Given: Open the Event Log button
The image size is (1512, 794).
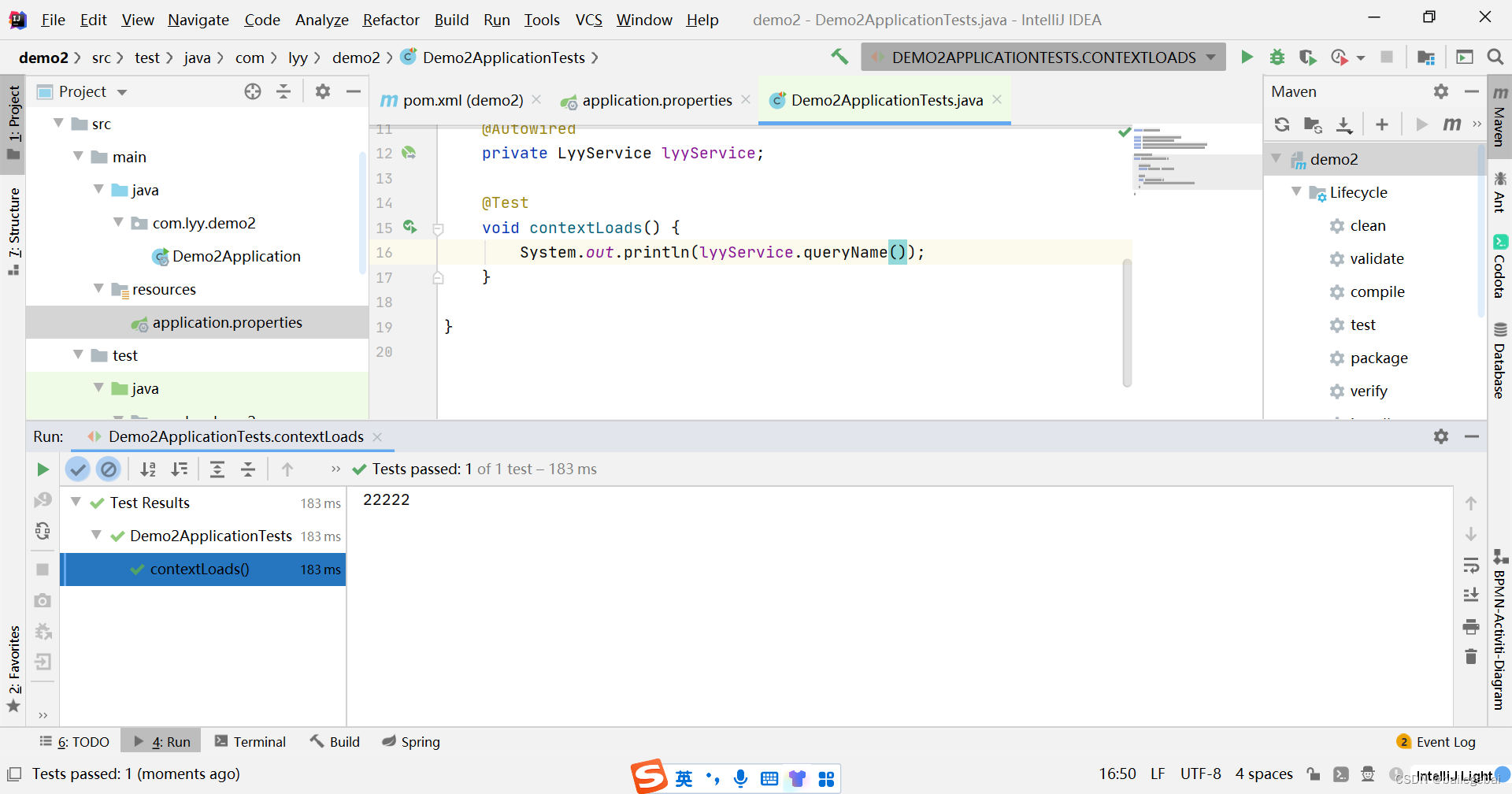Looking at the screenshot, I should [1436, 742].
